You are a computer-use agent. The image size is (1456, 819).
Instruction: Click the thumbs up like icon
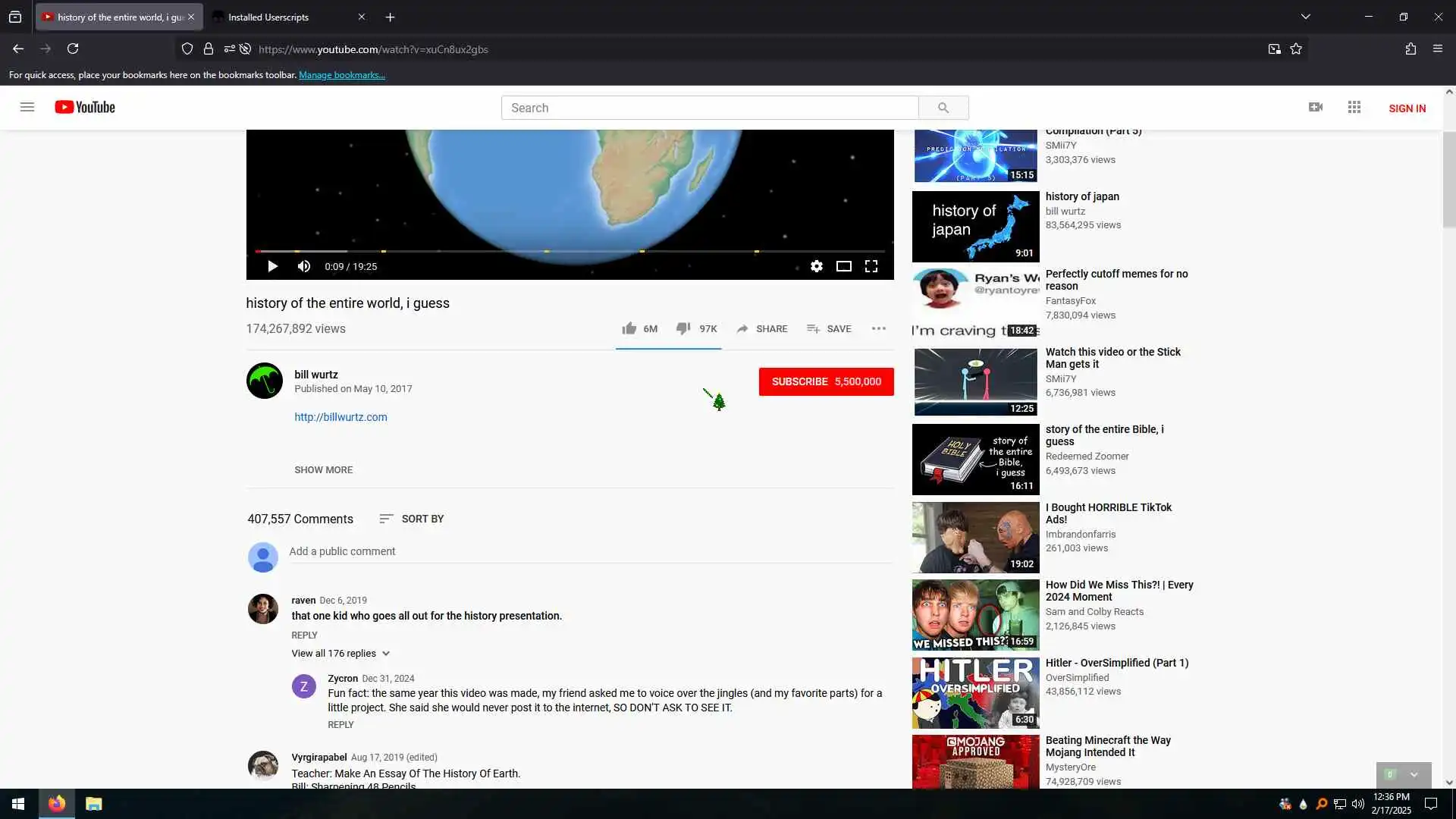pyautogui.click(x=629, y=328)
